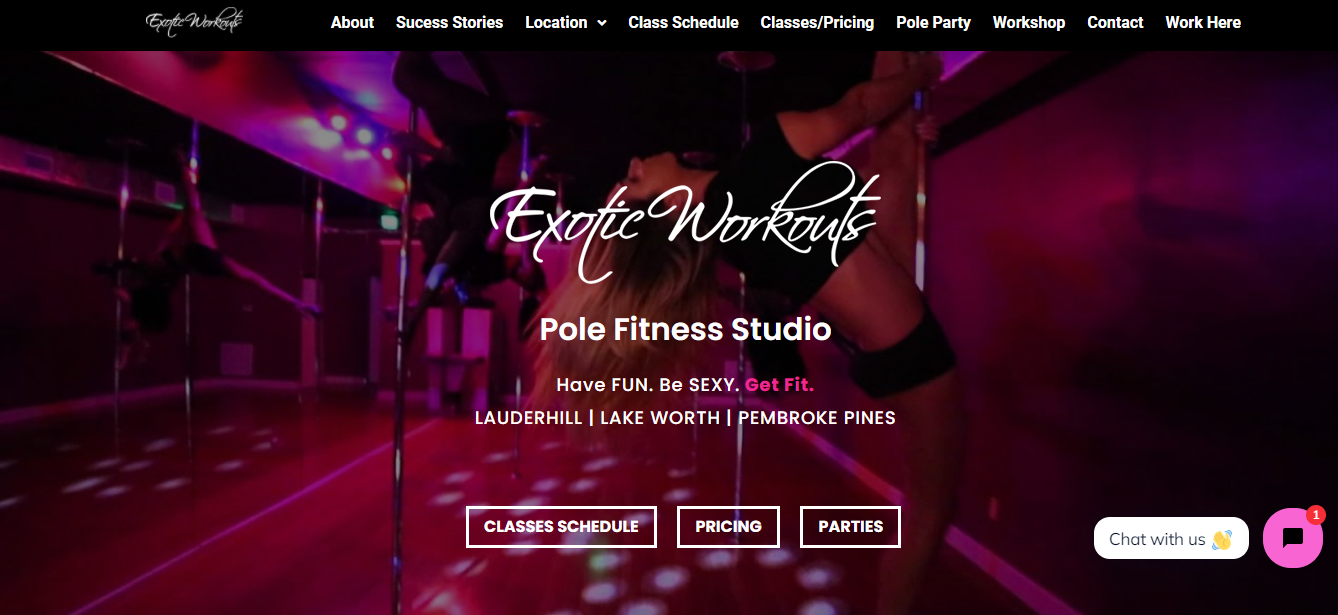Image resolution: width=1338 pixels, height=615 pixels.
Task: Expand the Location dropdown chevron
Action: pos(602,23)
